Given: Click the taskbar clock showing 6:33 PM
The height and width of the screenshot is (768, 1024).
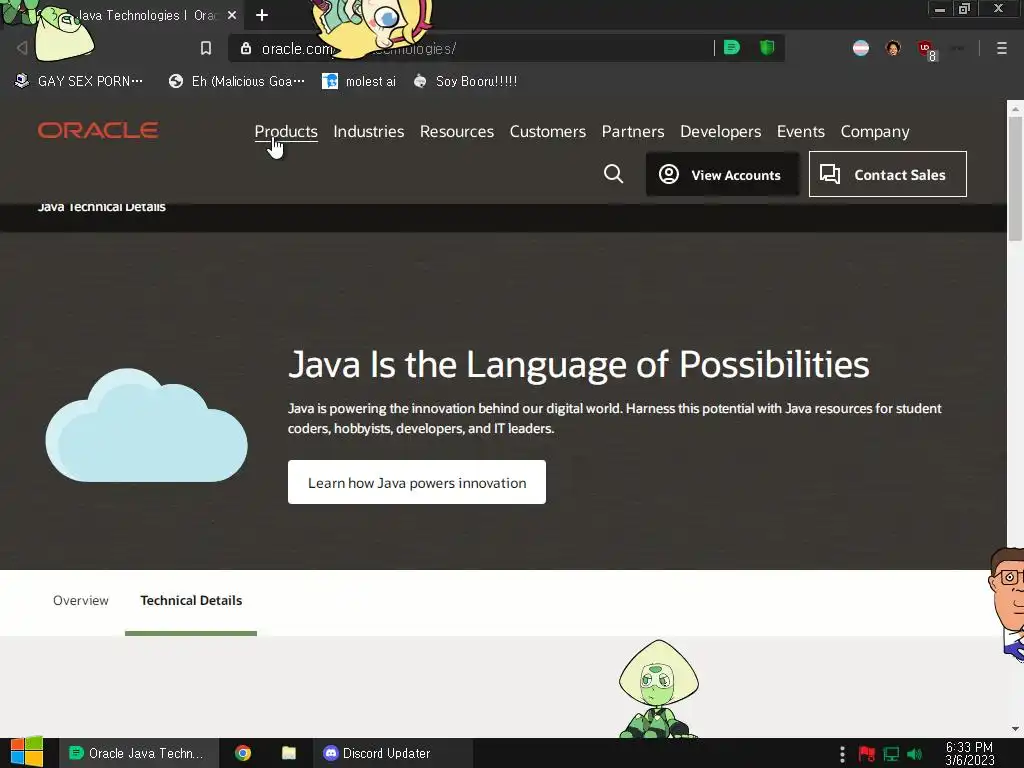Looking at the screenshot, I should (x=969, y=753).
